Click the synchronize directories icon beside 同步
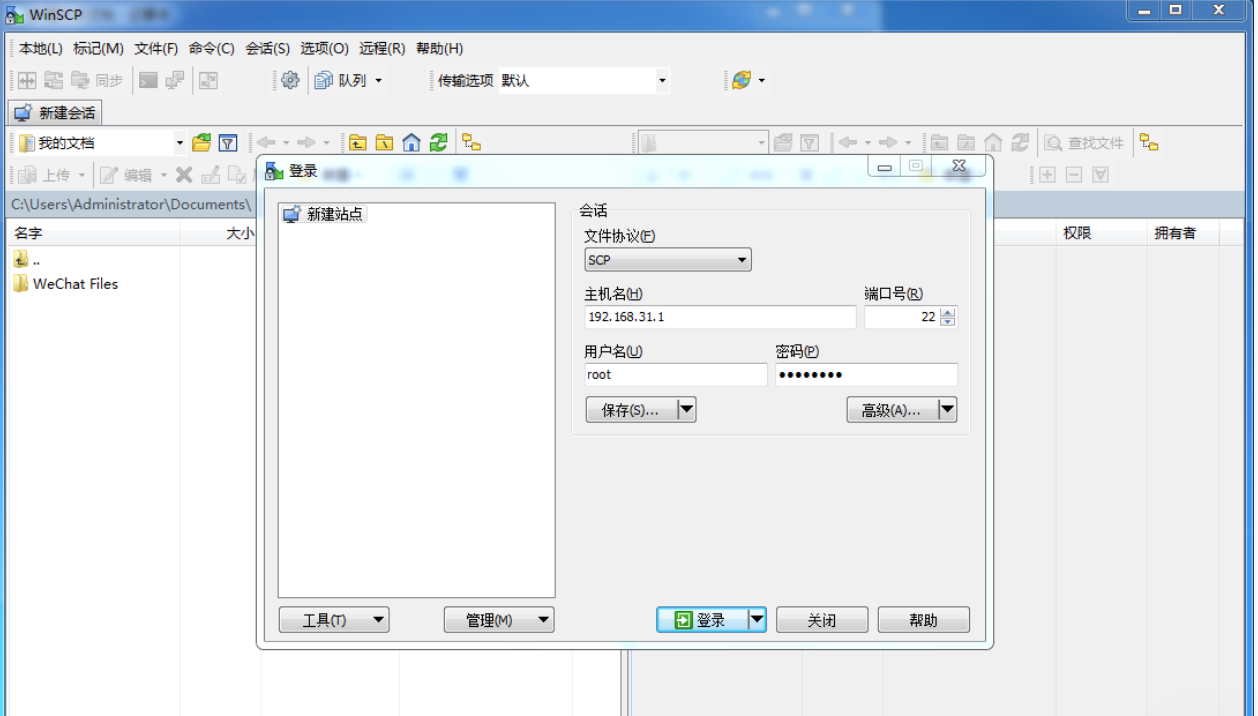Screen dimensions: 1258x716 coord(53,81)
